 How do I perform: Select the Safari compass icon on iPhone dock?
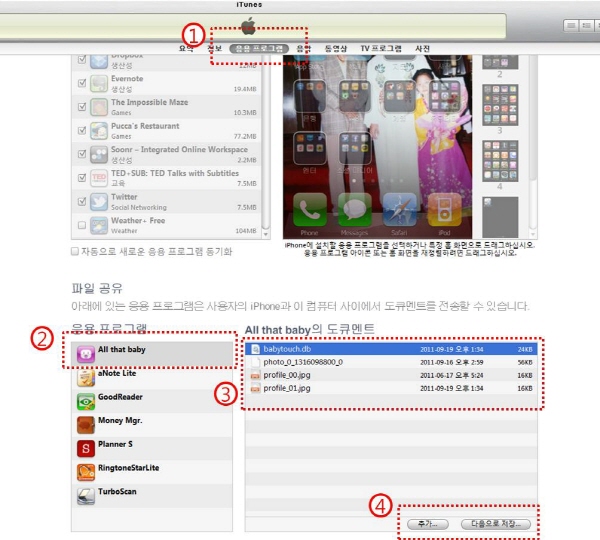click(x=399, y=210)
